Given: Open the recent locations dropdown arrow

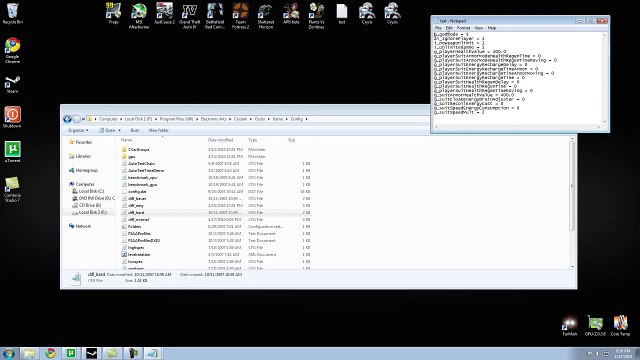Looking at the screenshot, I should (x=83, y=119).
